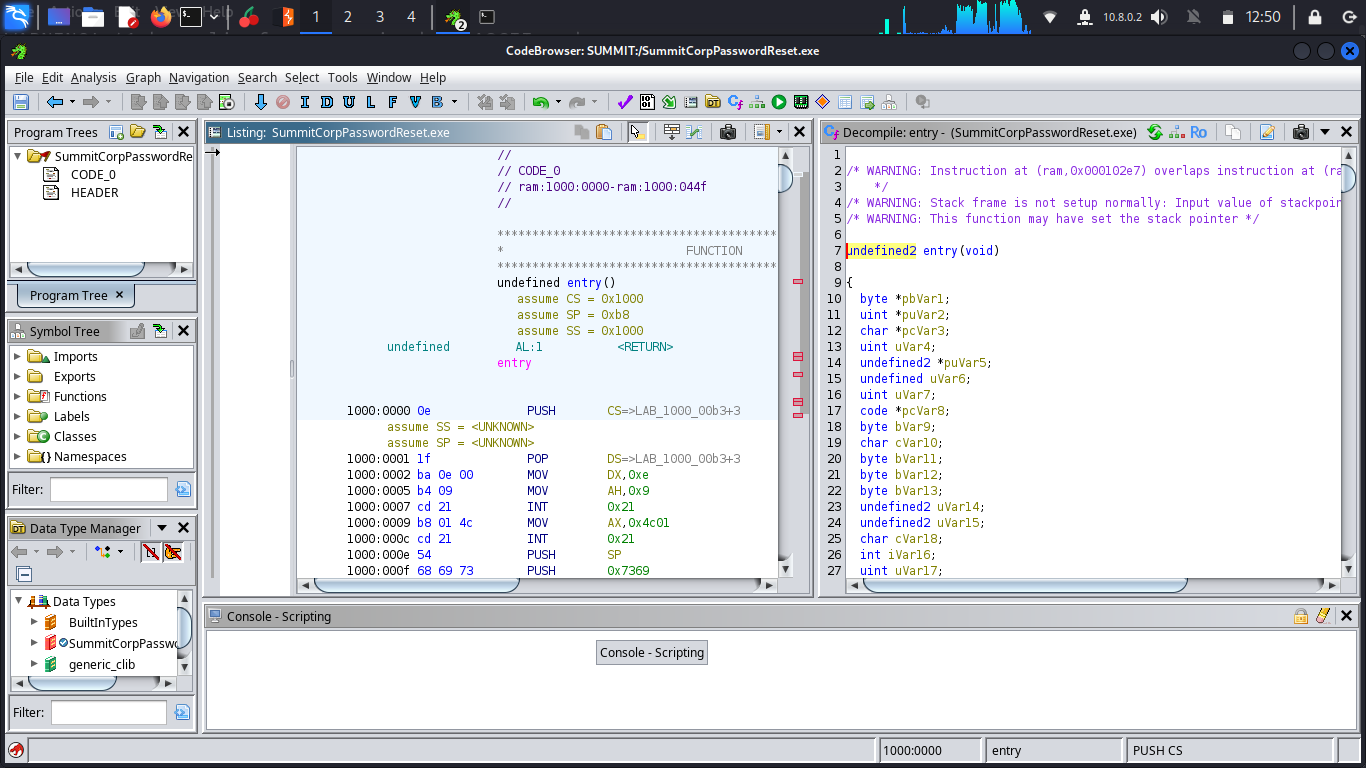
Task: Toggle the mouse hover mode in Listing header
Action: (637, 132)
